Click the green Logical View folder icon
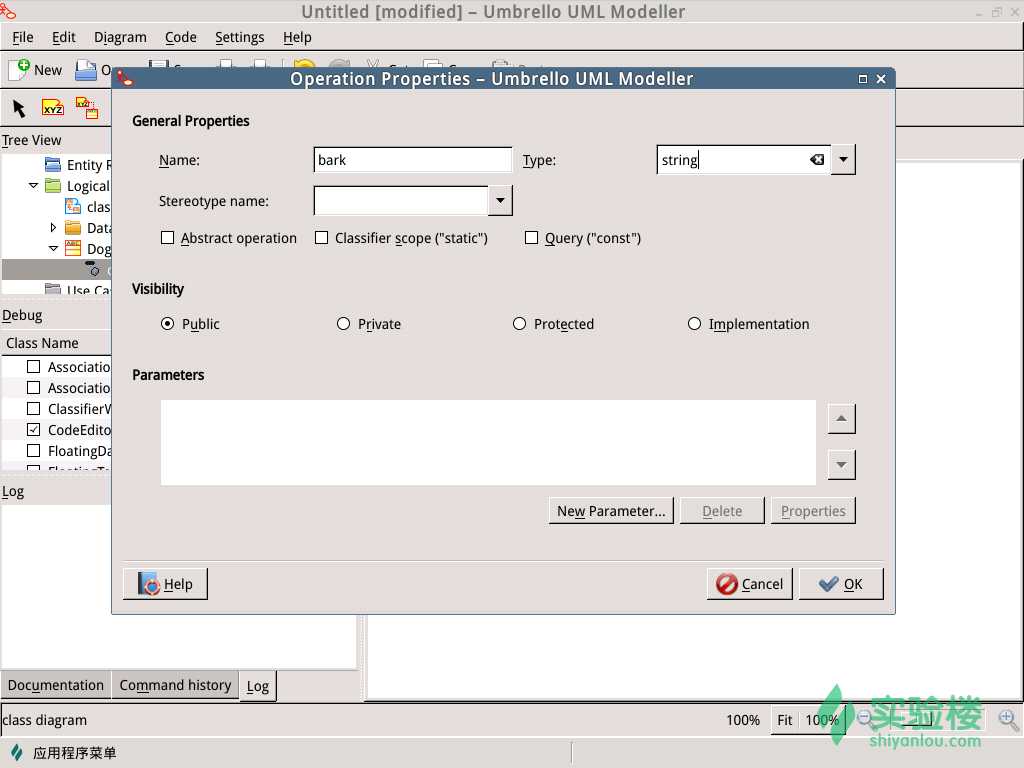Viewport: 1024px width, 768px height. [x=53, y=185]
